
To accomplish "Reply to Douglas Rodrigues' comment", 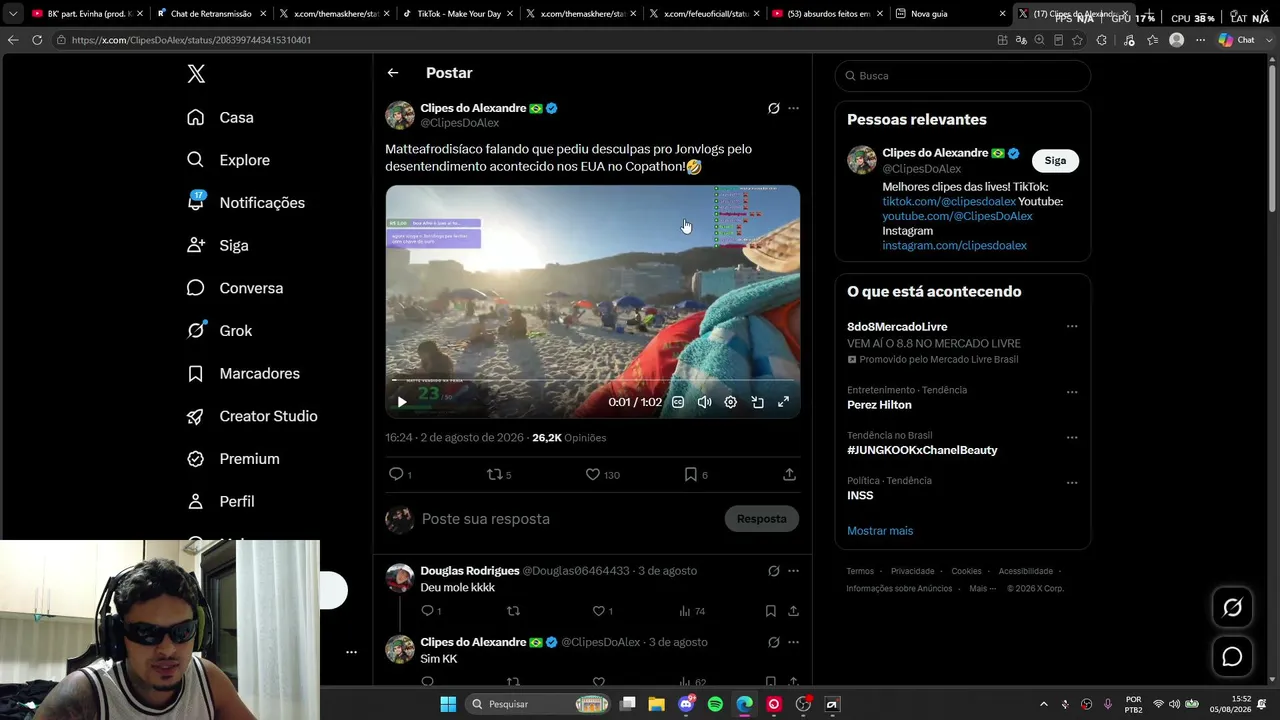I will click(430, 611).
